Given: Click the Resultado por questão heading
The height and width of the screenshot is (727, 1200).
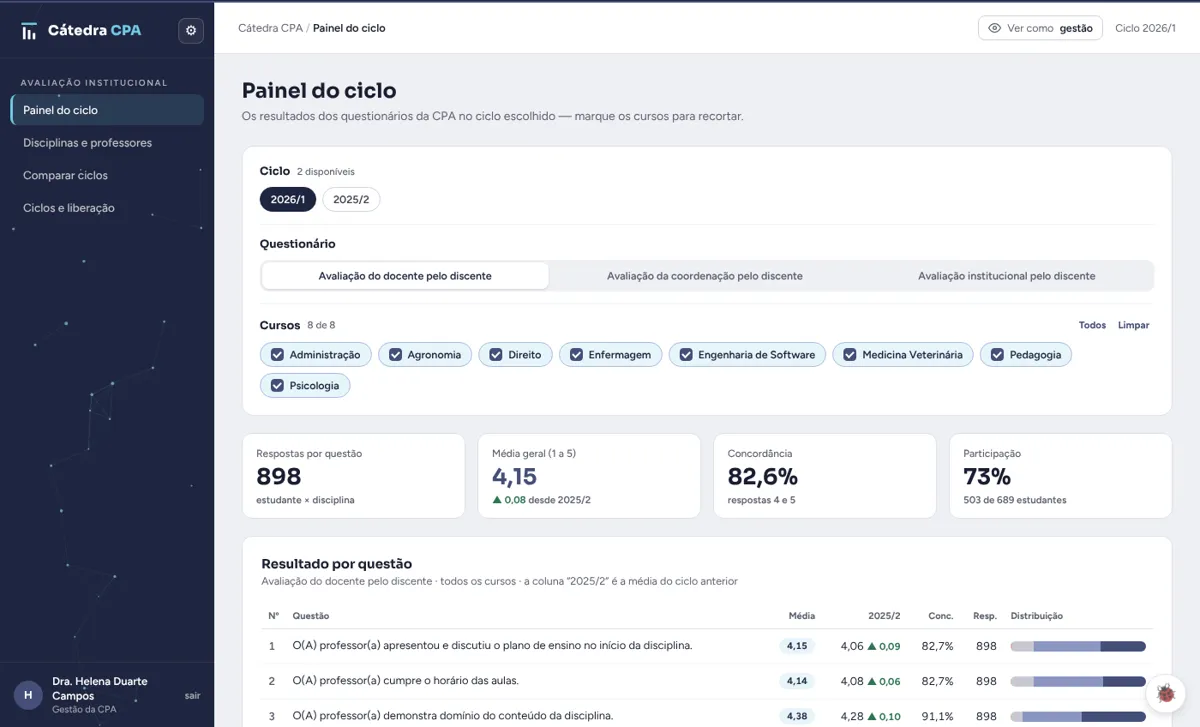Looking at the screenshot, I should tap(336, 564).
